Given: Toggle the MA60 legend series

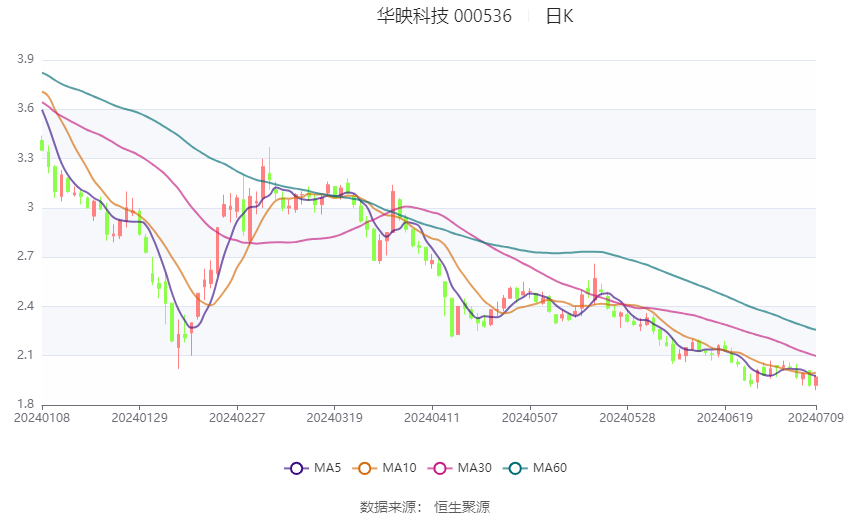Looking at the screenshot, I should (535, 468).
